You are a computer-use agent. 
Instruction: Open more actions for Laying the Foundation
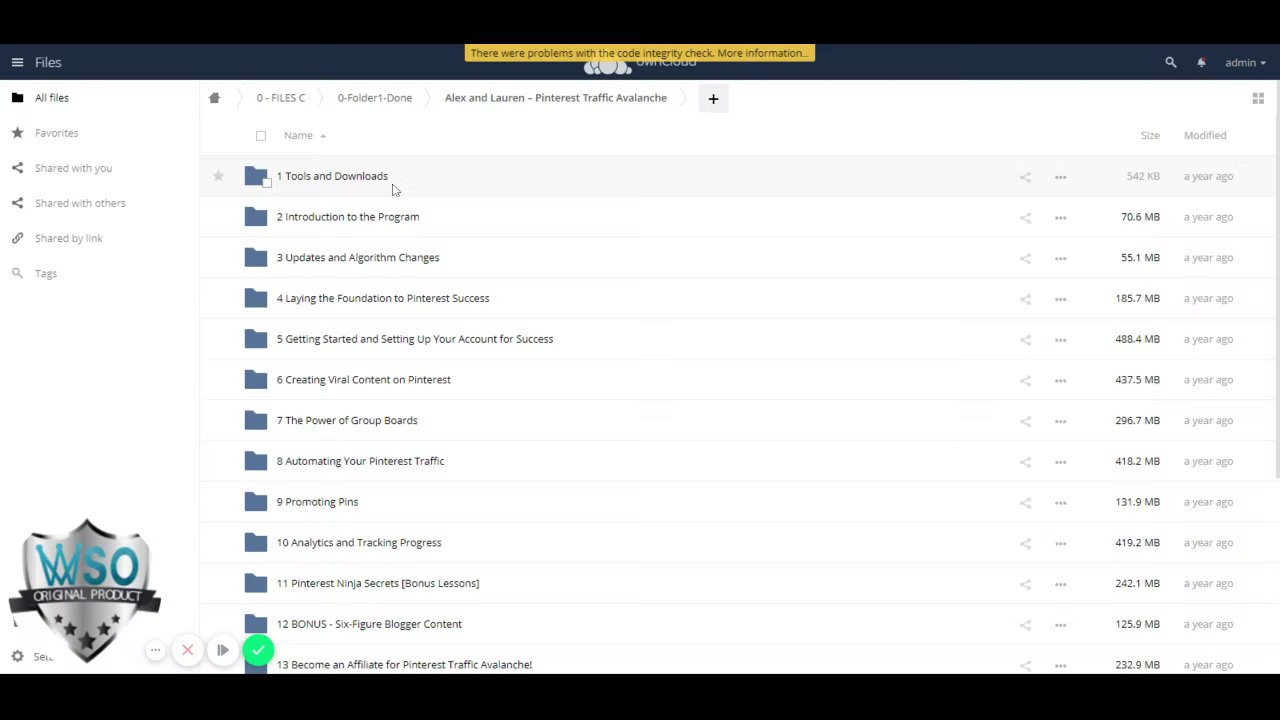[x=1060, y=299]
